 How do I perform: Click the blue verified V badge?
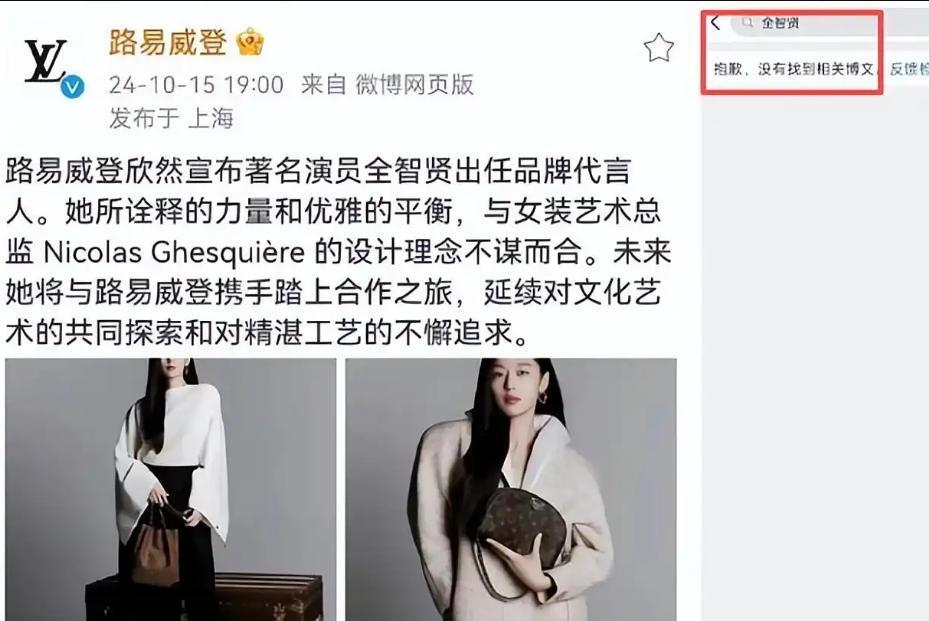pyautogui.click(x=72, y=87)
